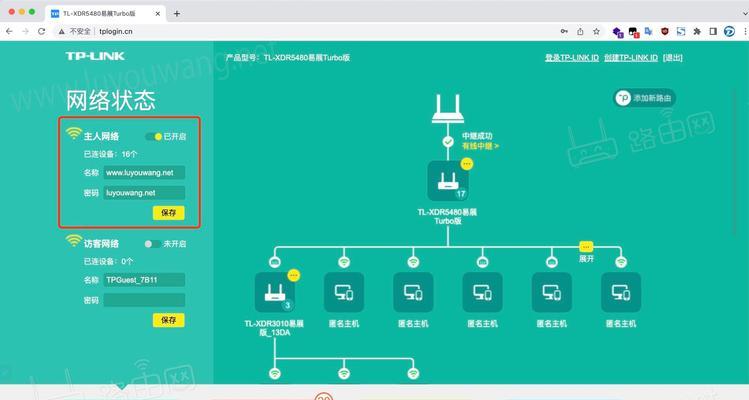Click the 已连设备: 0个 text
749x400 pixels.
108,261
